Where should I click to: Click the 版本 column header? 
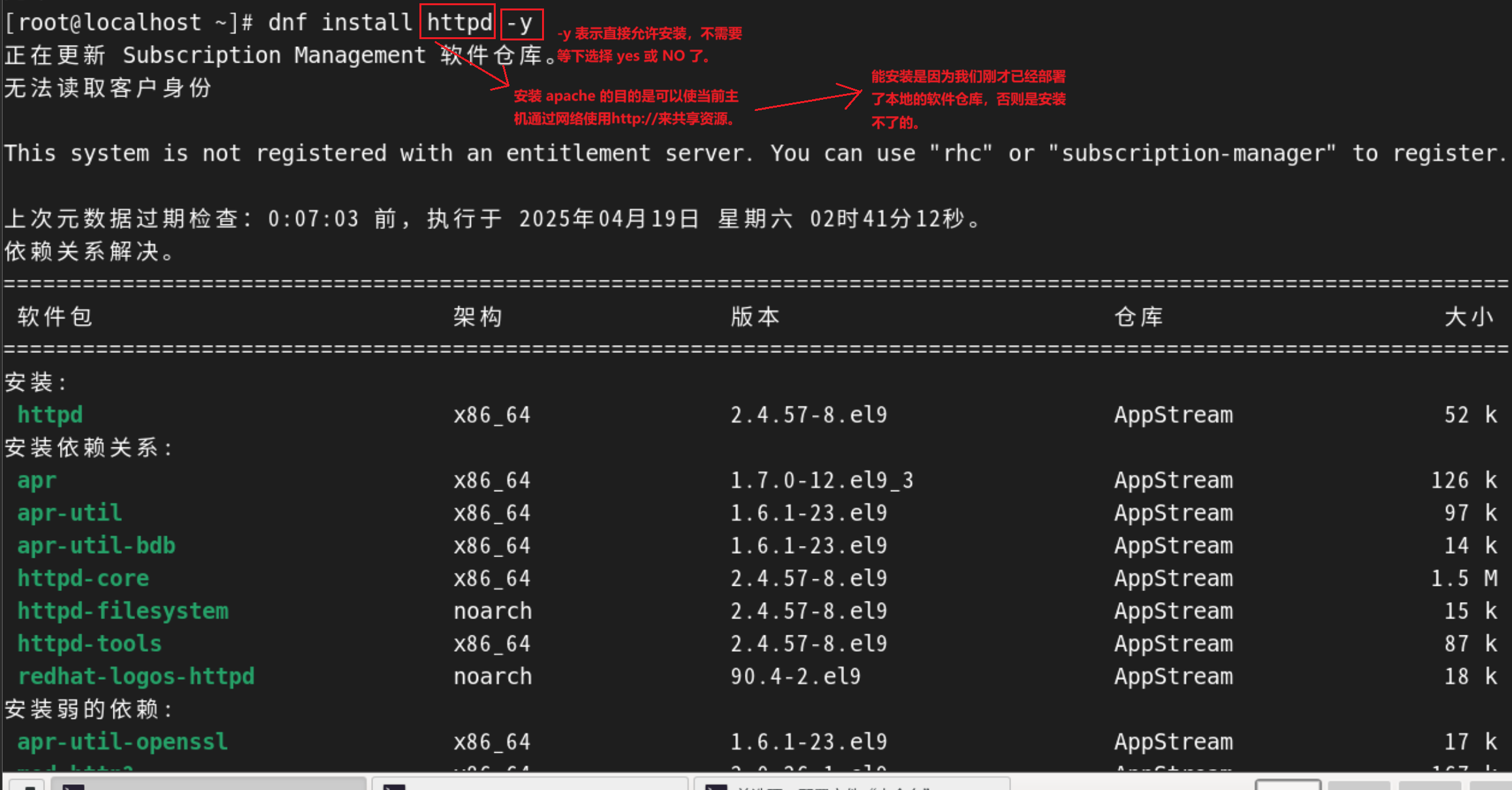click(x=755, y=317)
